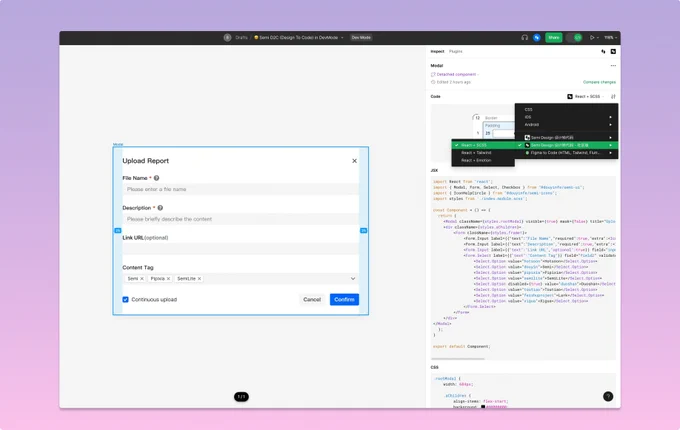The image size is (680, 430).
Task: Click the green Share button
Action: point(553,38)
